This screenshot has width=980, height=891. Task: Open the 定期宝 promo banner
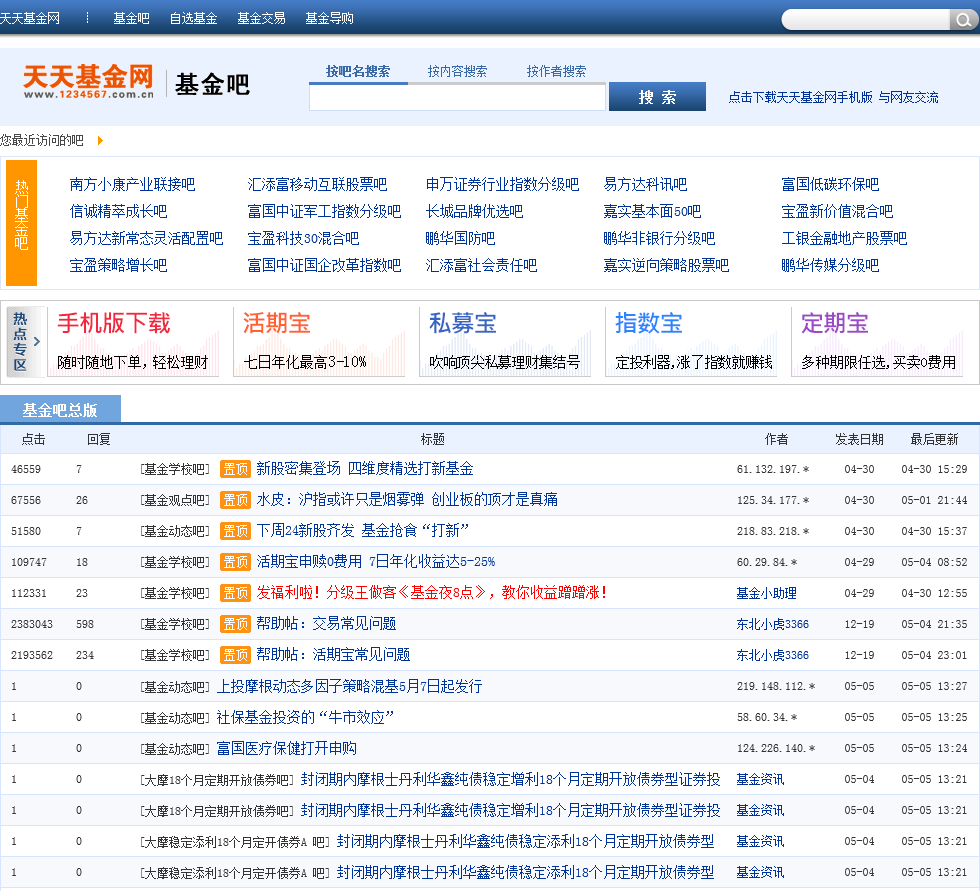877,341
